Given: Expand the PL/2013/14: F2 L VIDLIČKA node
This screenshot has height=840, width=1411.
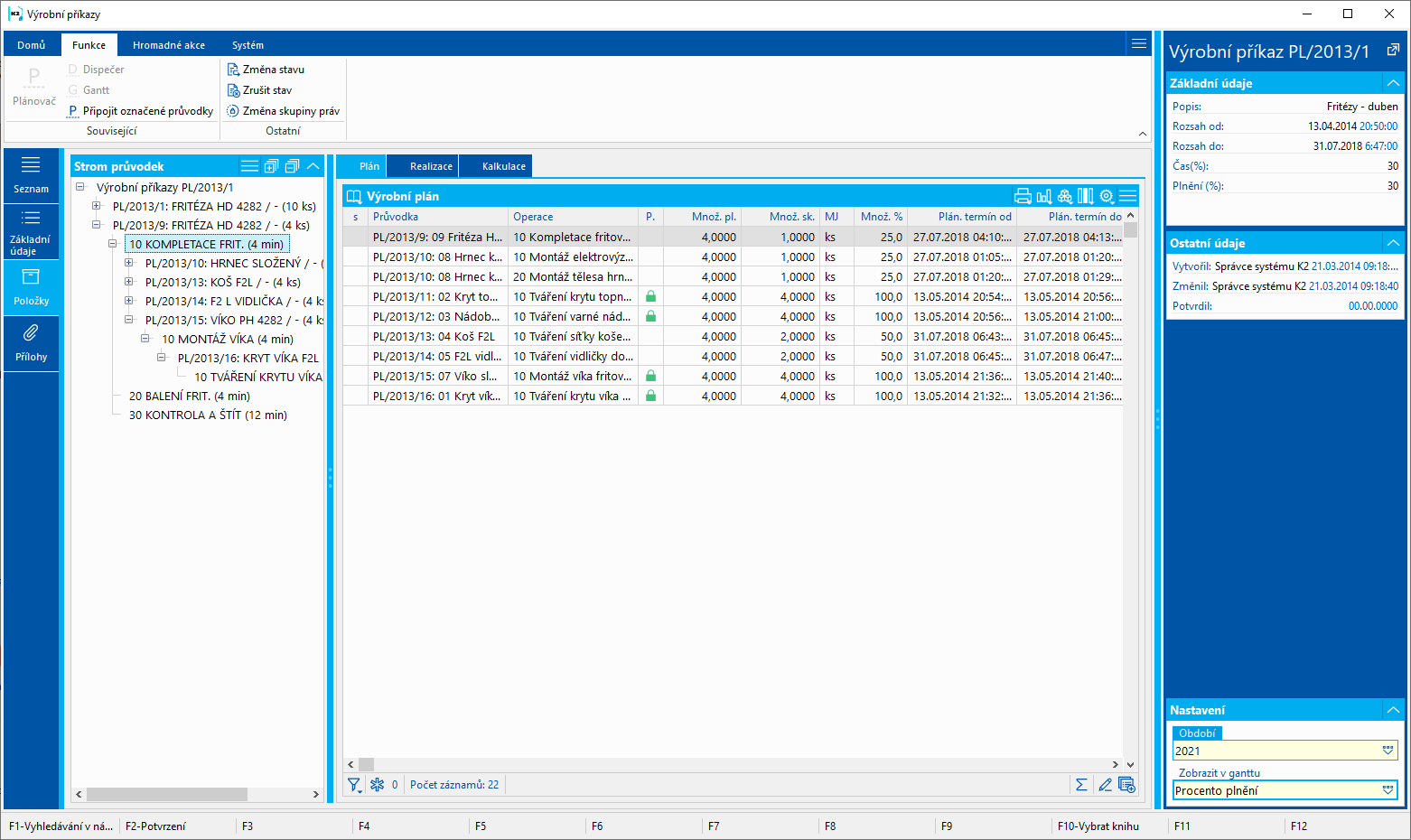Looking at the screenshot, I should click(x=129, y=301).
